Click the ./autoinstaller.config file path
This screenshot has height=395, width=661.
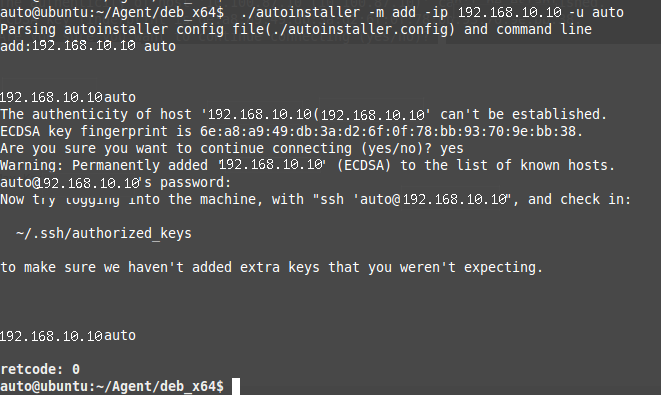[368, 29]
